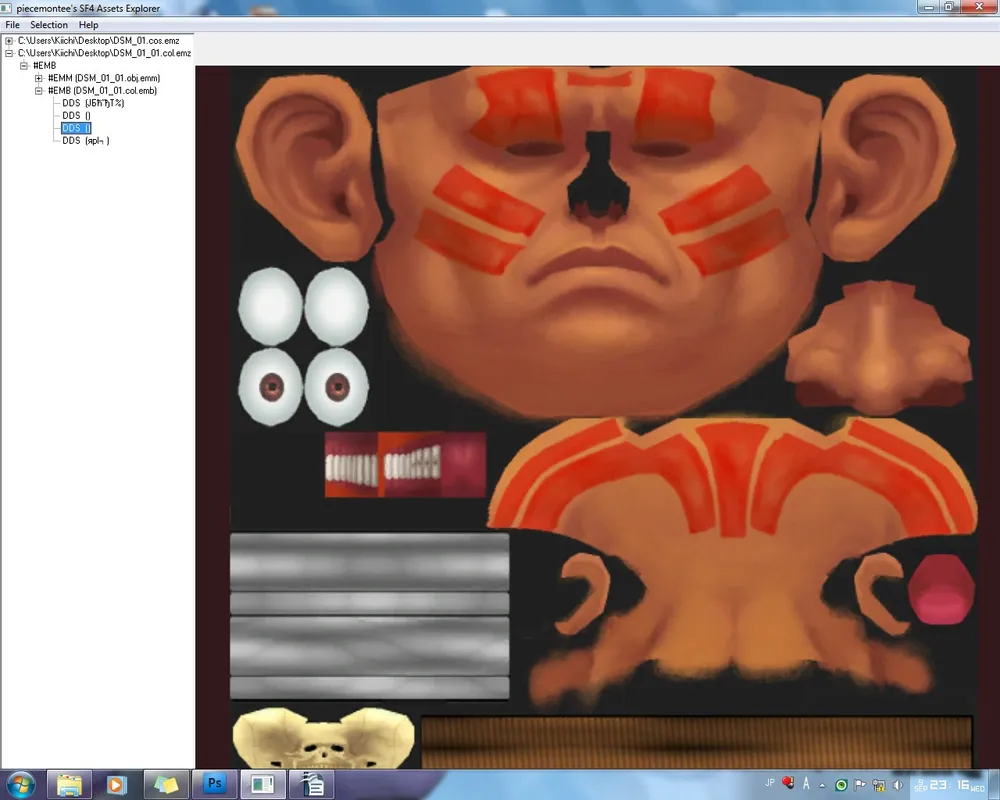The height and width of the screenshot is (800, 1000).
Task: Click the volume speaker tray icon
Action: (x=897, y=785)
